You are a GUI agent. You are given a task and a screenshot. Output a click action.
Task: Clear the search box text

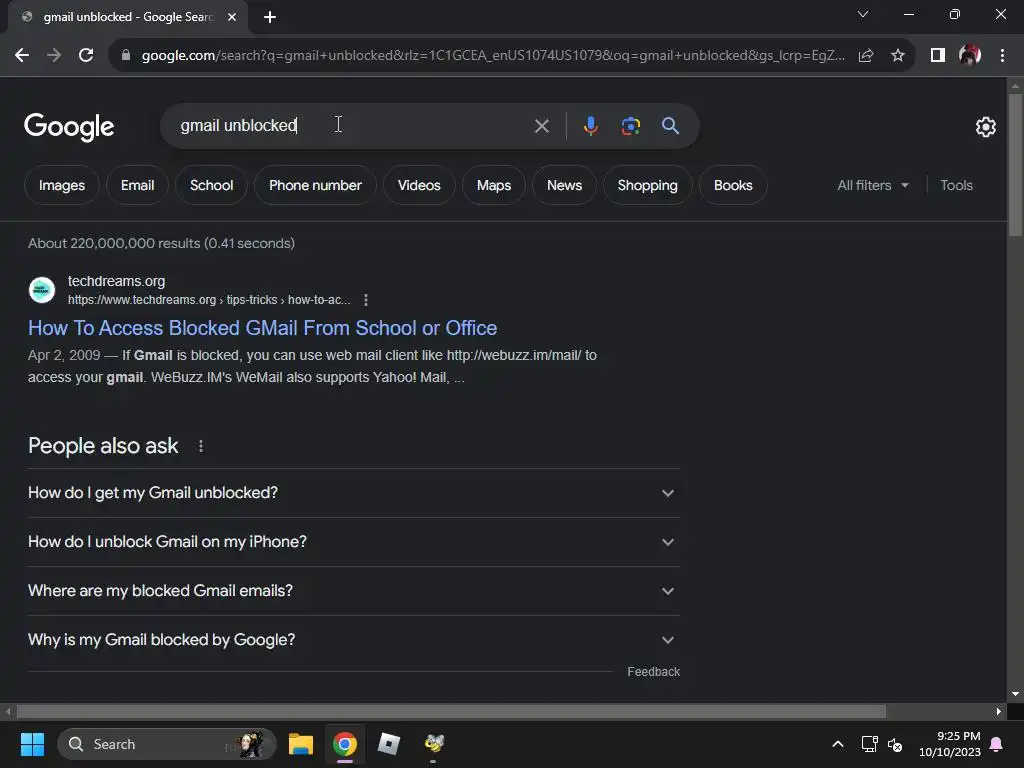pyautogui.click(x=541, y=126)
